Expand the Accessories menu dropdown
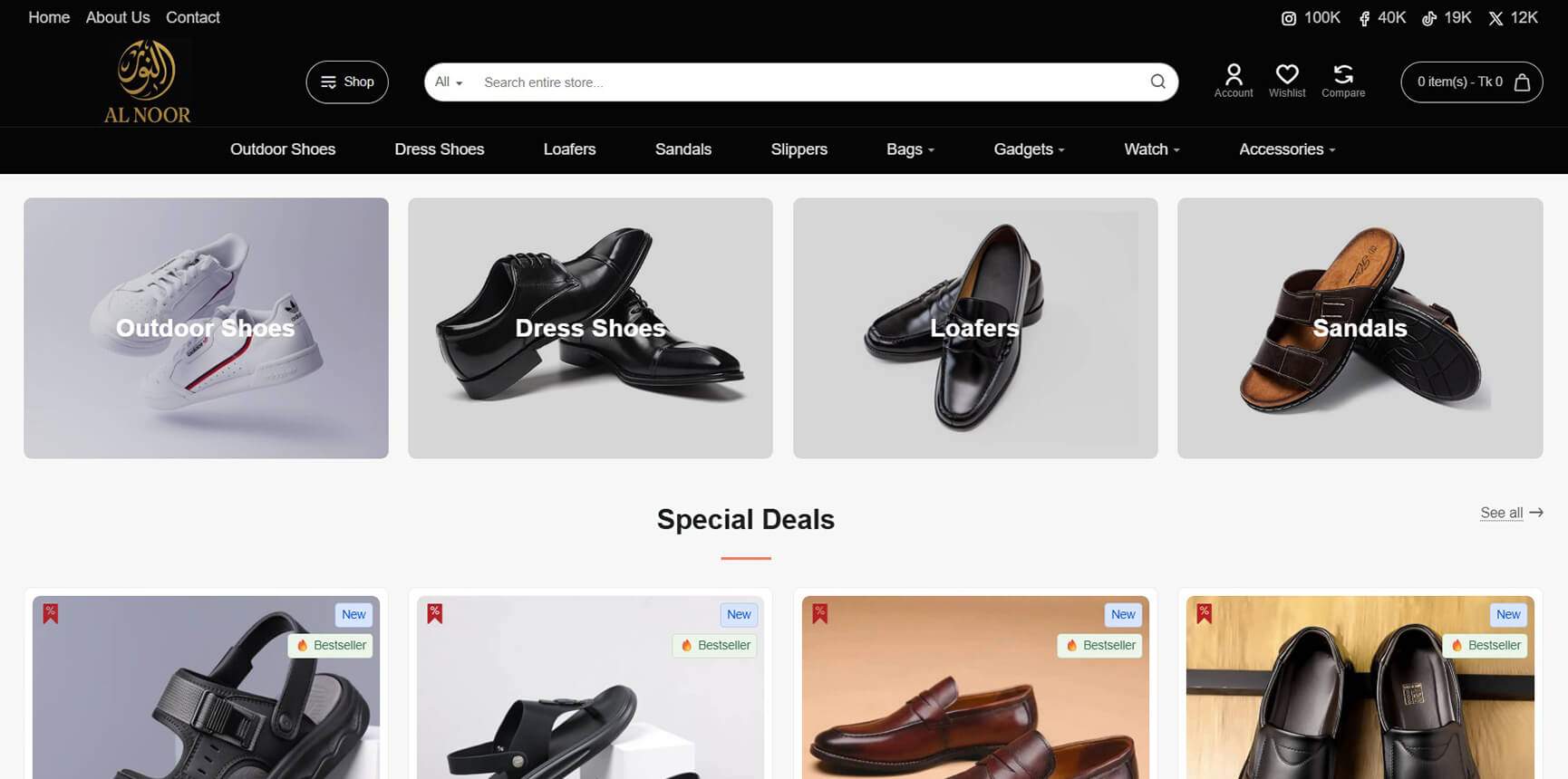The height and width of the screenshot is (779, 1568). coord(1287,149)
